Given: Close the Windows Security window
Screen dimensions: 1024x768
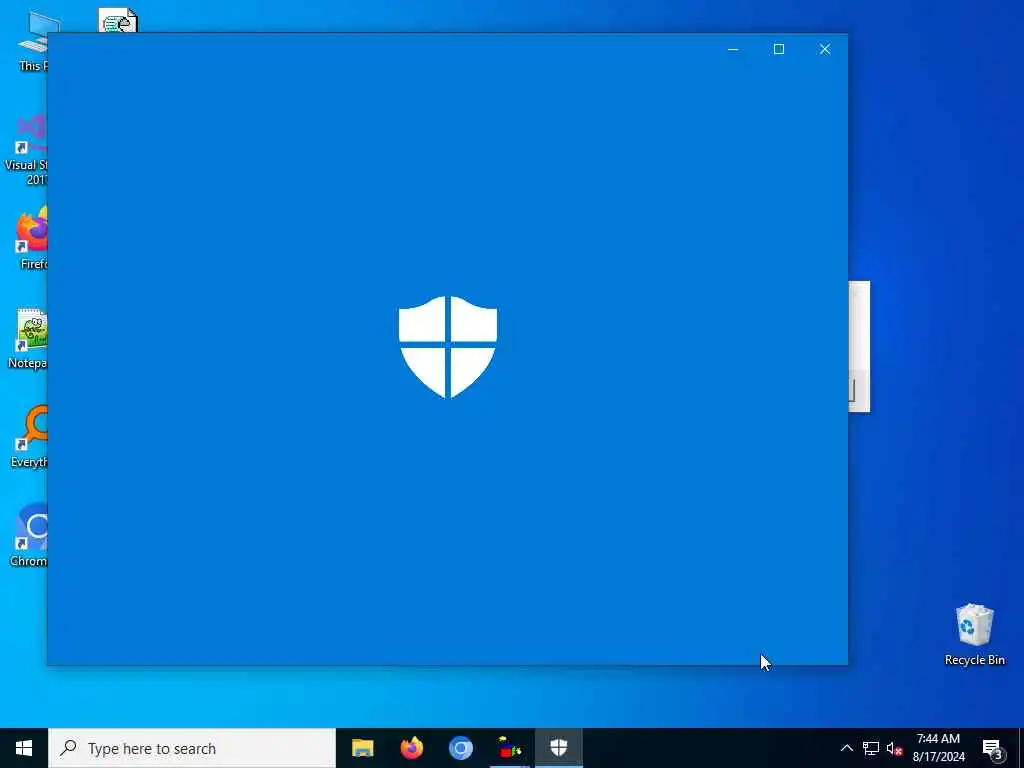Looking at the screenshot, I should [825, 49].
